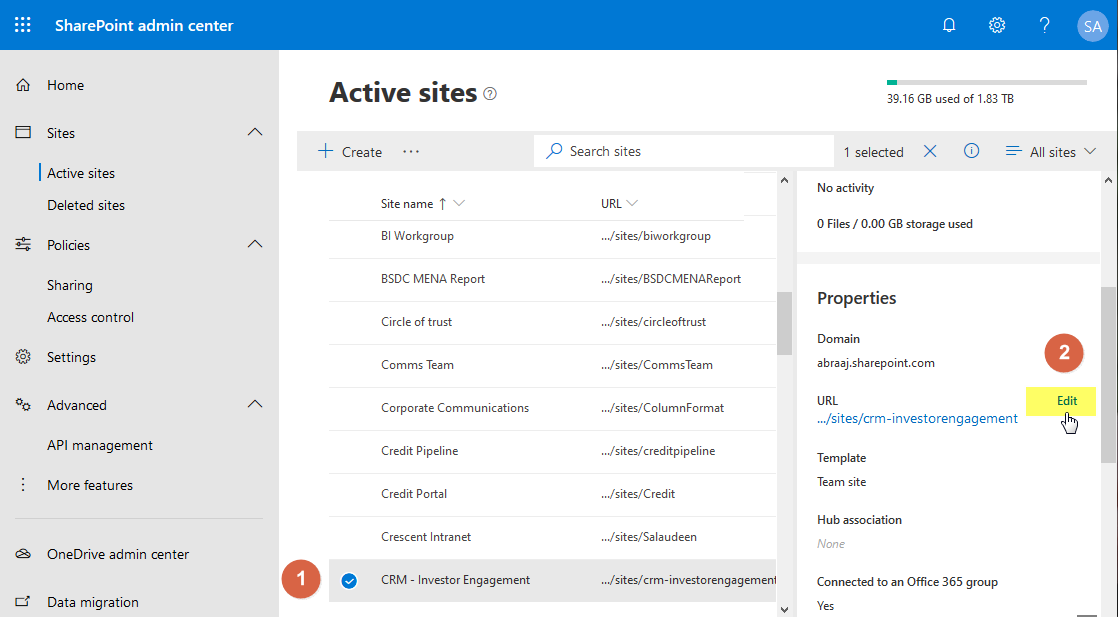1118x617 pixels.
Task: Open the crm-investorengagement site link
Action: coord(917,418)
